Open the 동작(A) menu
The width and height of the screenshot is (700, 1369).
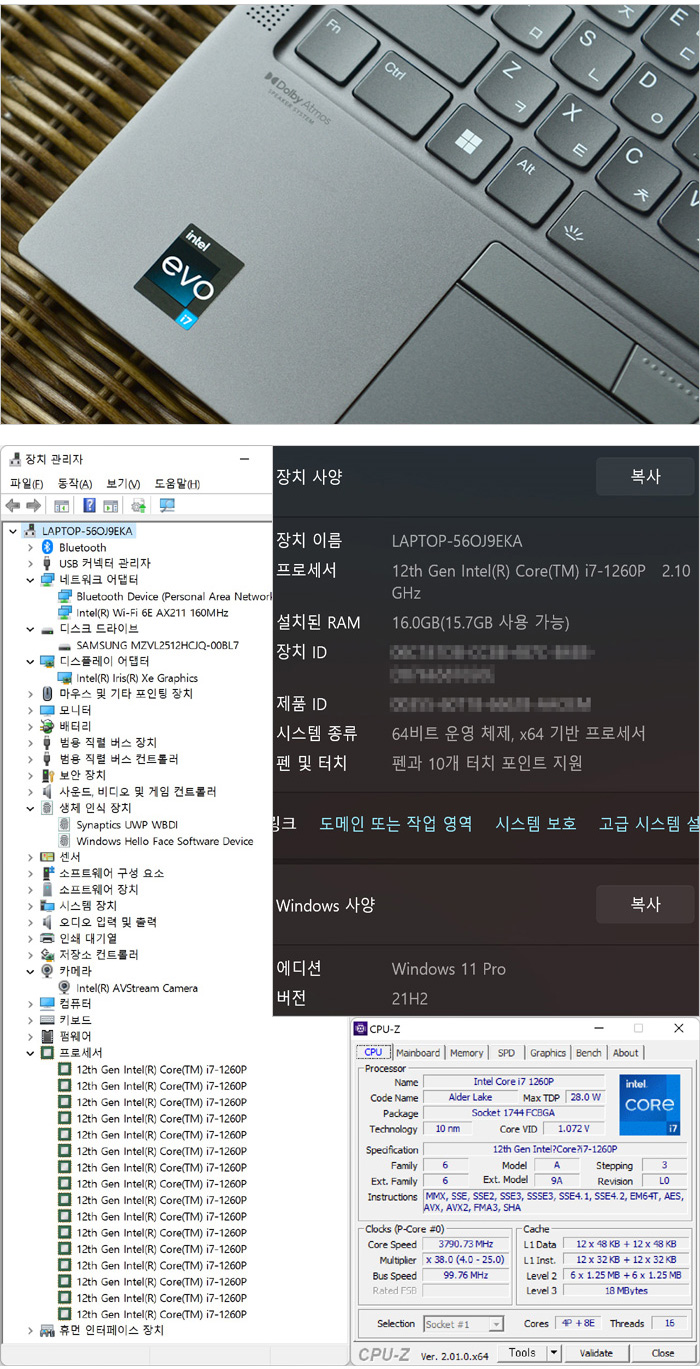(x=75, y=484)
